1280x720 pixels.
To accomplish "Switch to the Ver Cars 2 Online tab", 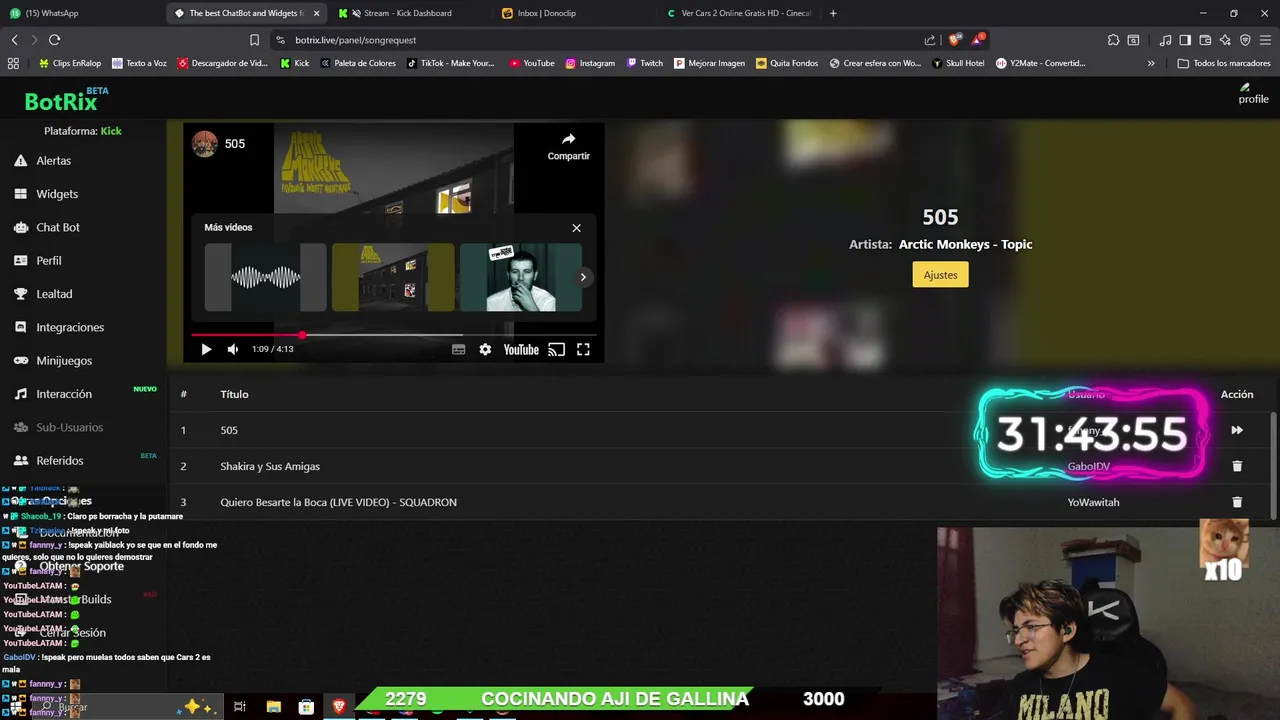I will (x=745, y=13).
